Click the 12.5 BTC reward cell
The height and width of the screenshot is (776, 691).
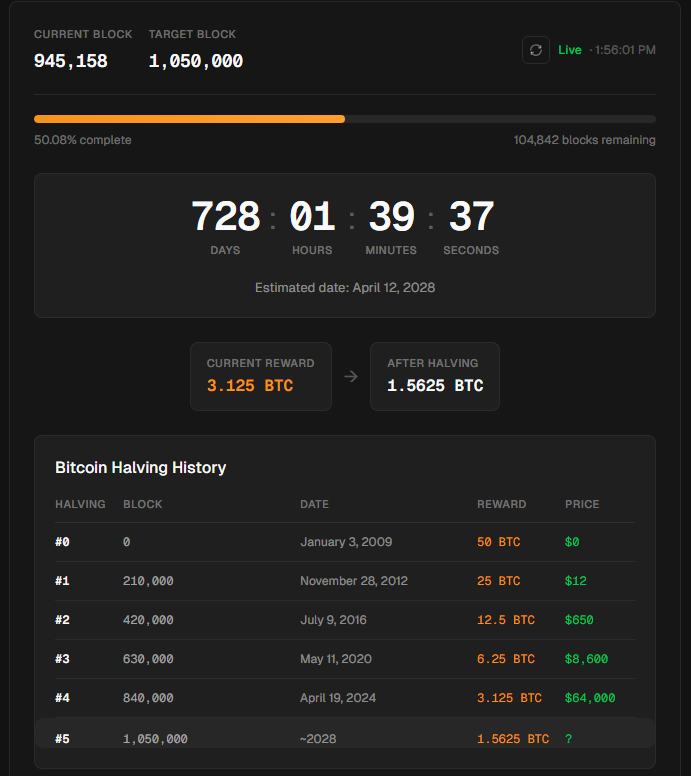click(x=506, y=620)
